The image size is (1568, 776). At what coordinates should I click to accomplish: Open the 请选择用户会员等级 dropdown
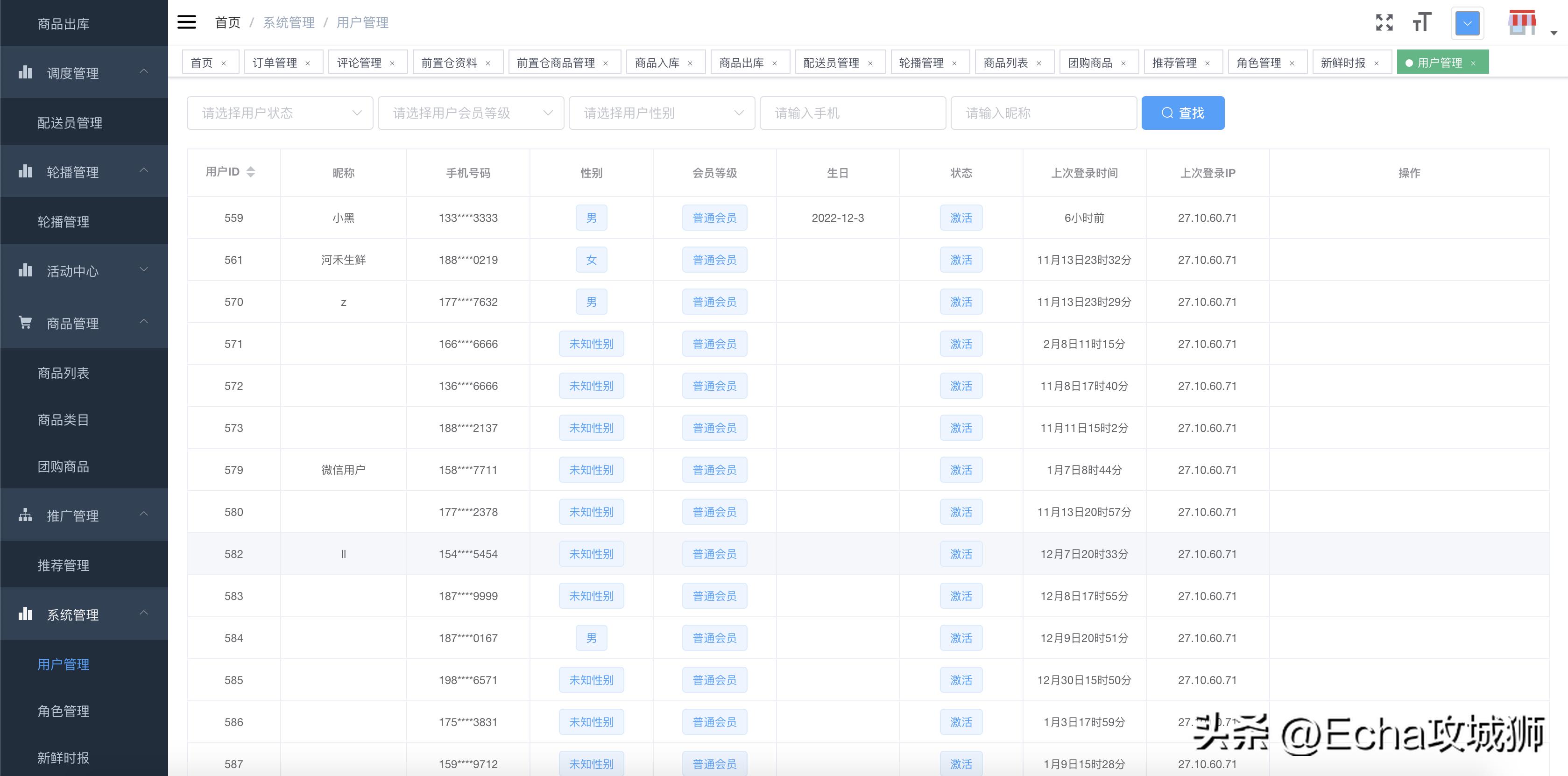[471, 113]
